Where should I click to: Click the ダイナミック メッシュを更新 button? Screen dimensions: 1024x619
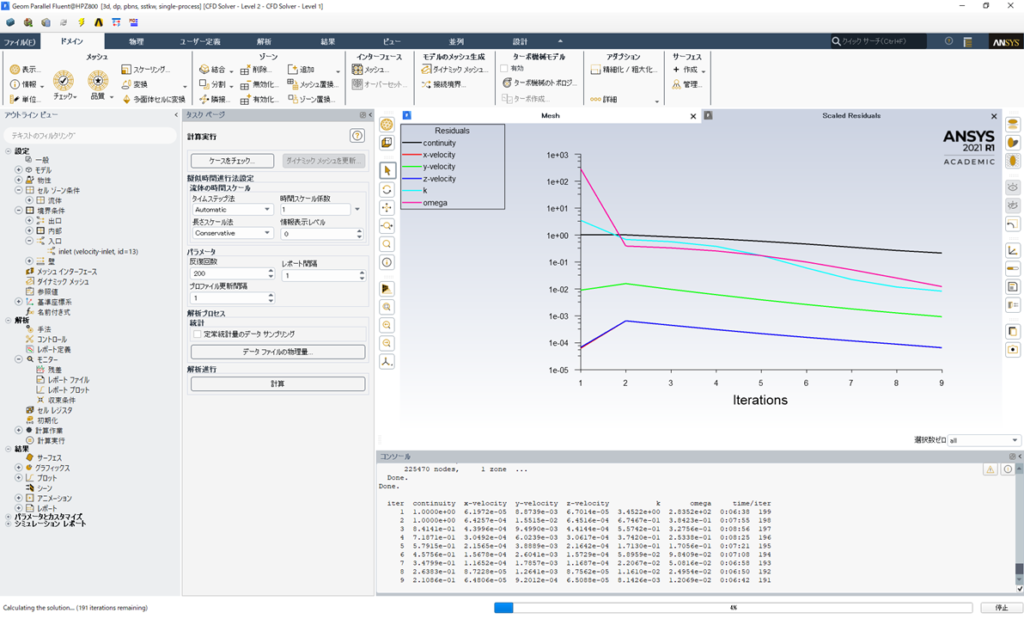(323, 161)
